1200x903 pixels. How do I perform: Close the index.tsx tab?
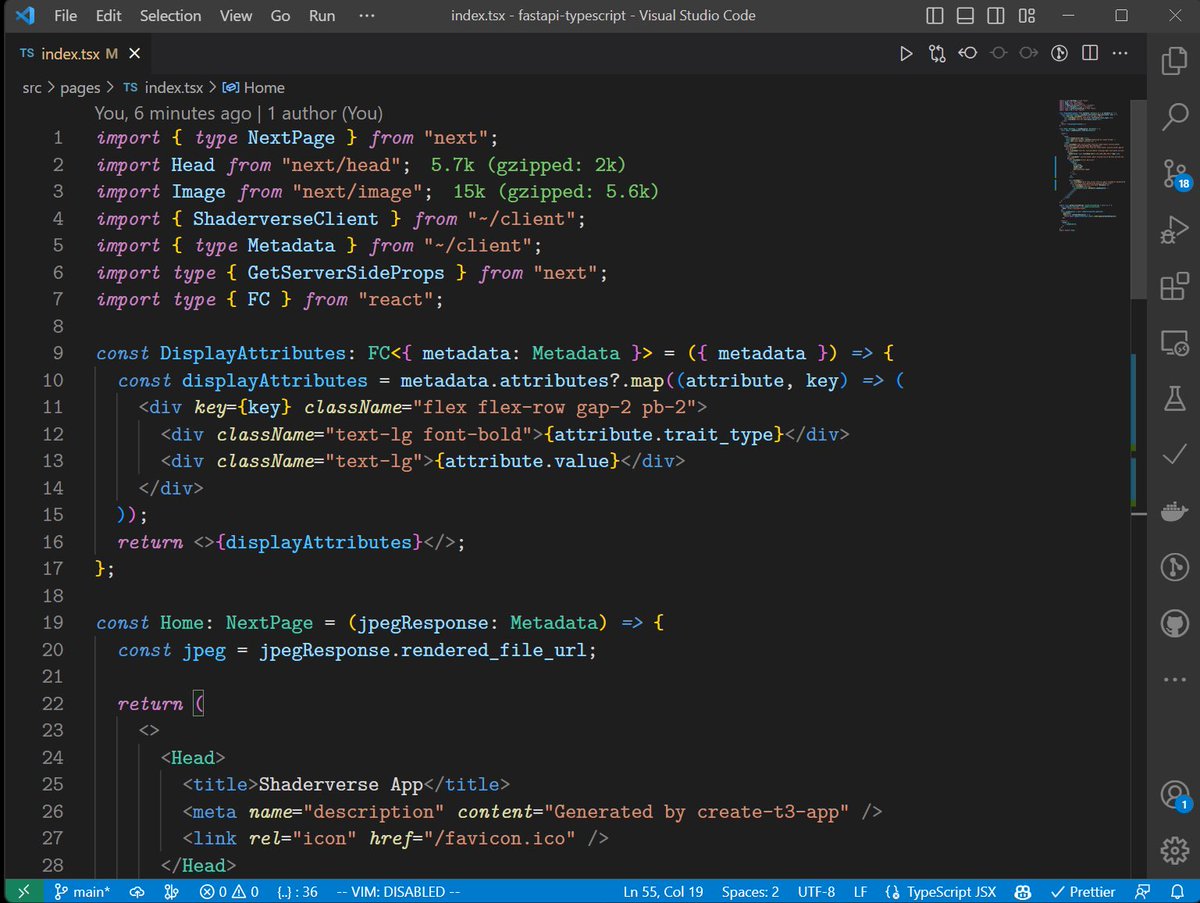click(x=135, y=54)
